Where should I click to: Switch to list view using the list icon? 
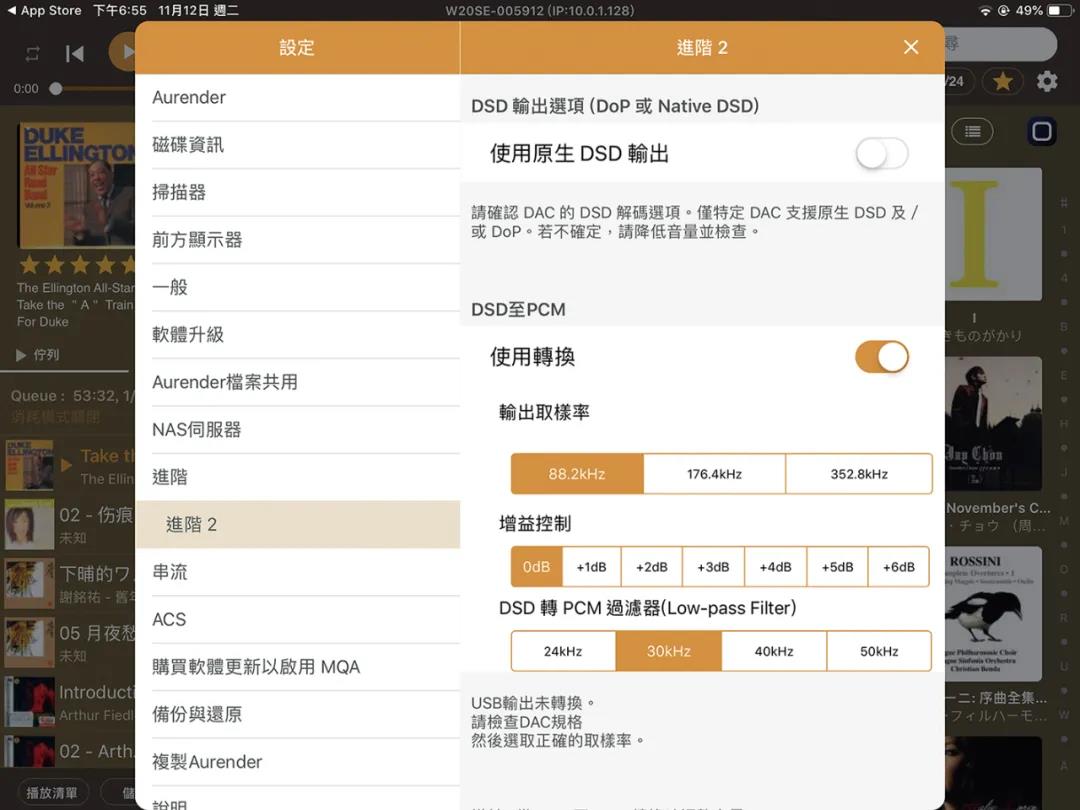[x=972, y=131]
